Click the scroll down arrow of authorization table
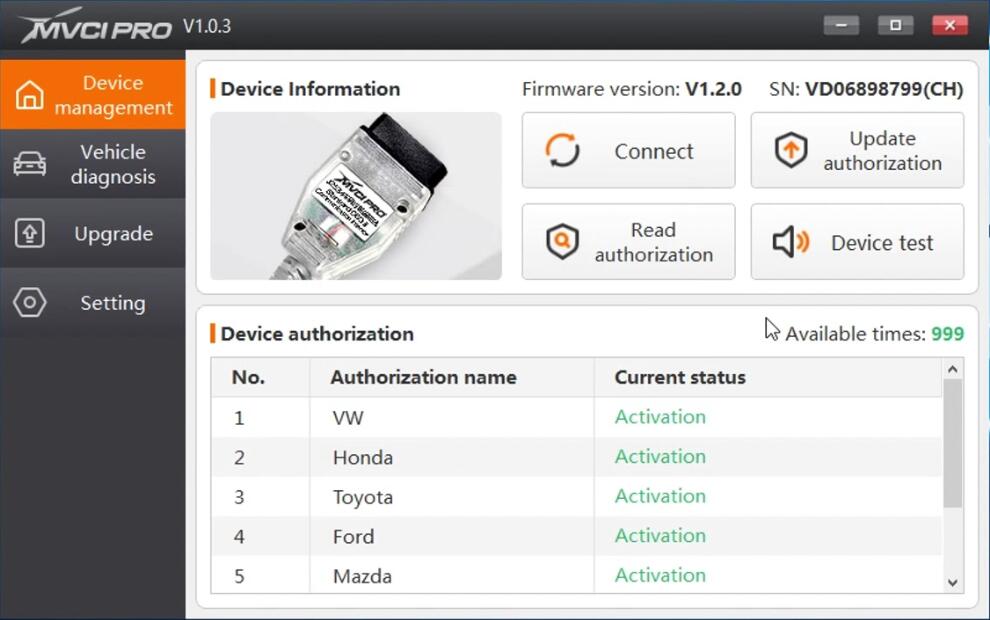The width and height of the screenshot is (990, 620). pos(953,583)
